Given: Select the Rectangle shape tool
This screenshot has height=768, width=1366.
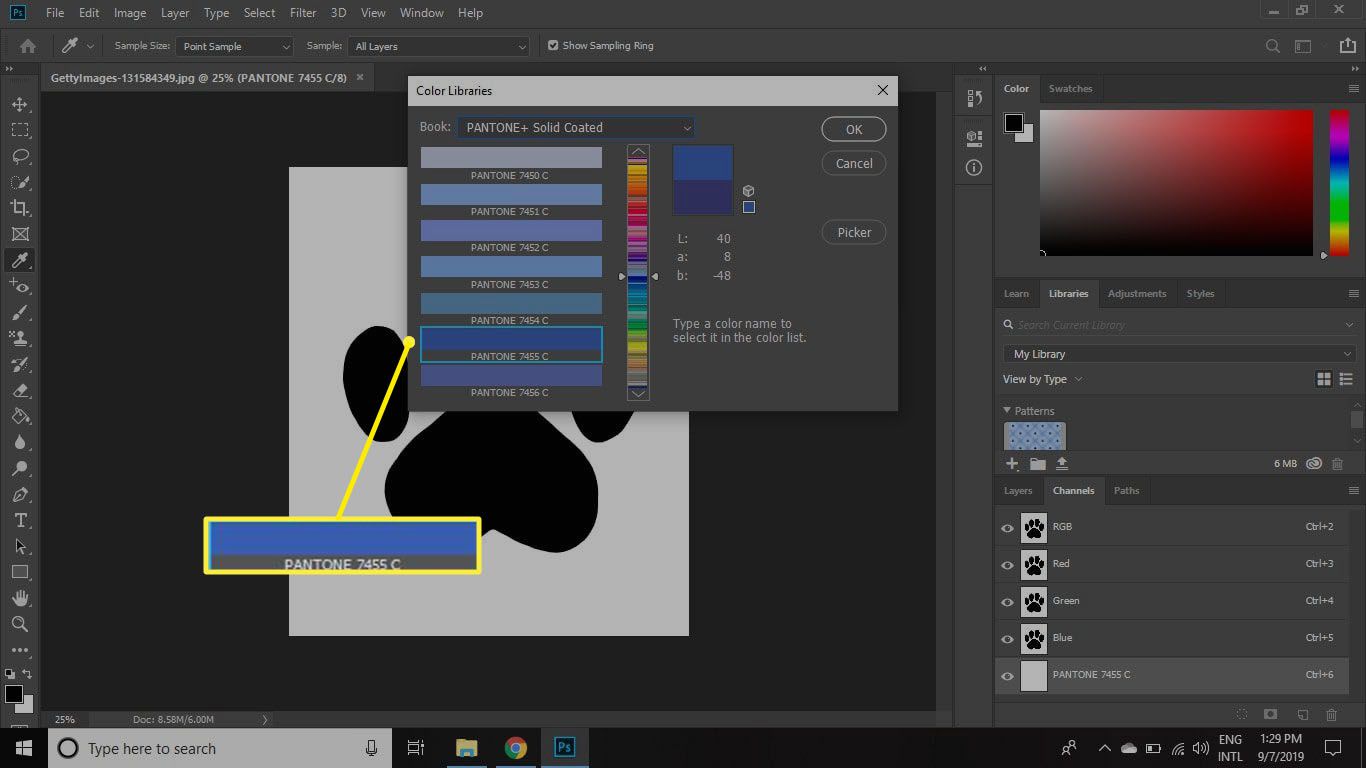Looking at the screenshot, I should point(20,573).
